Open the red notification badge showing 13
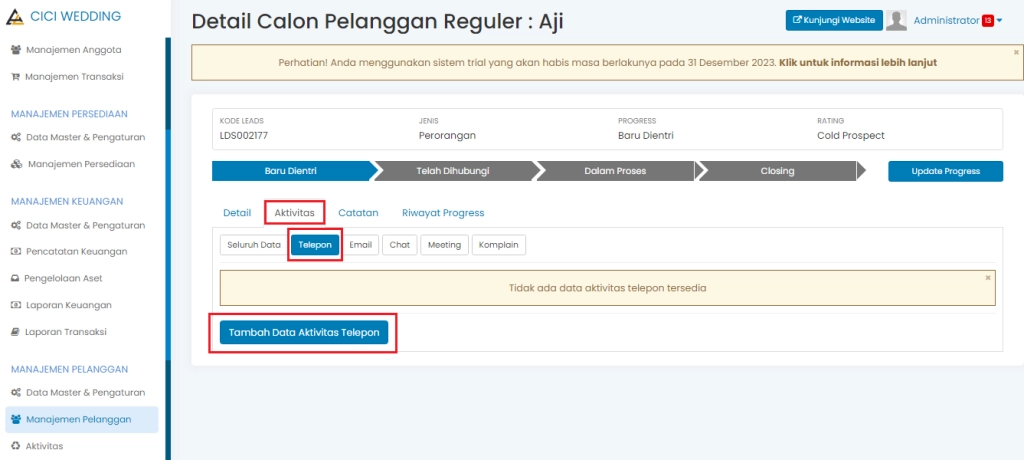1024x460 pixels. (x=987, y=21)
